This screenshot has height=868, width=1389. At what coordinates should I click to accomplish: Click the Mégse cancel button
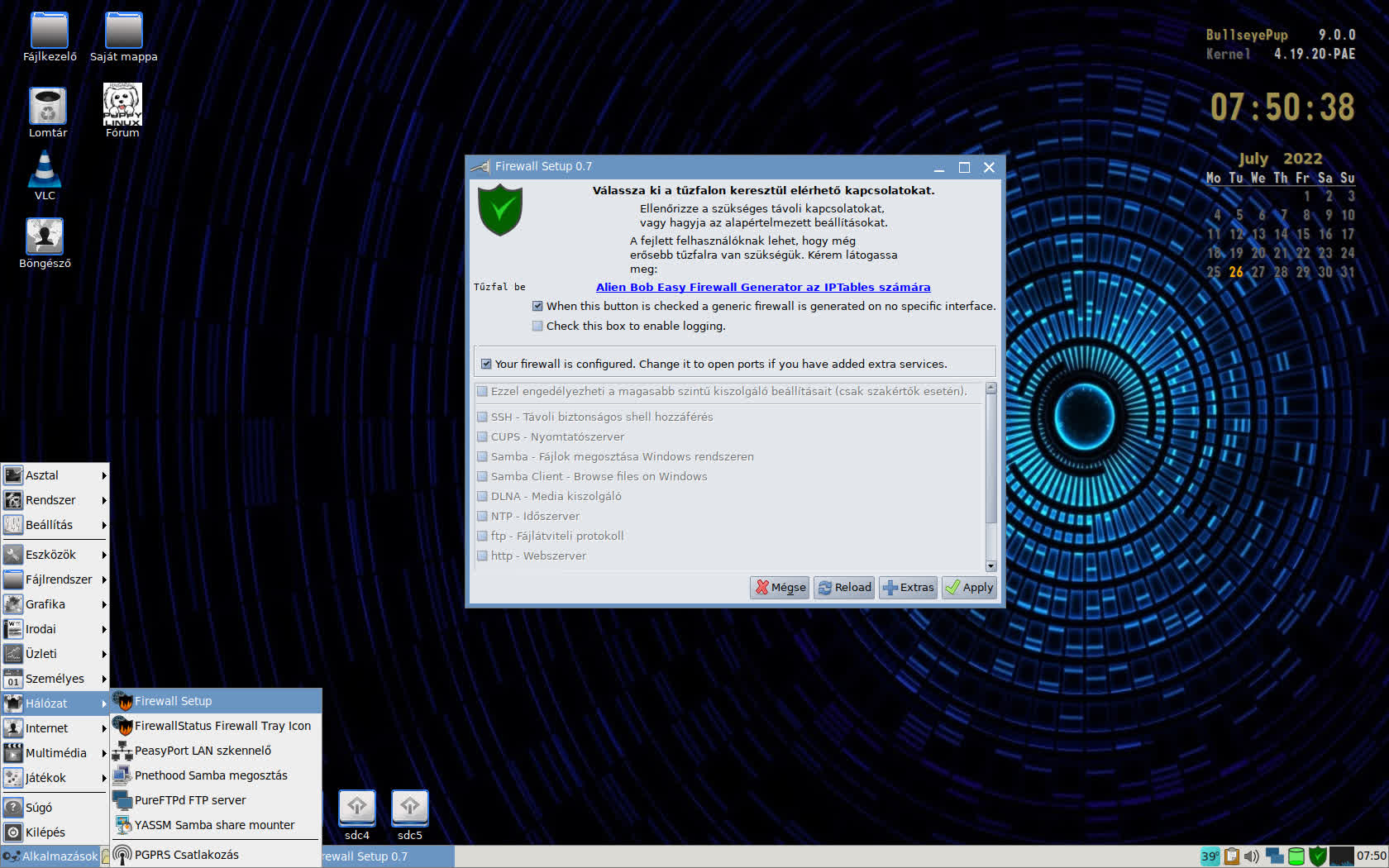tap(780, 588)
